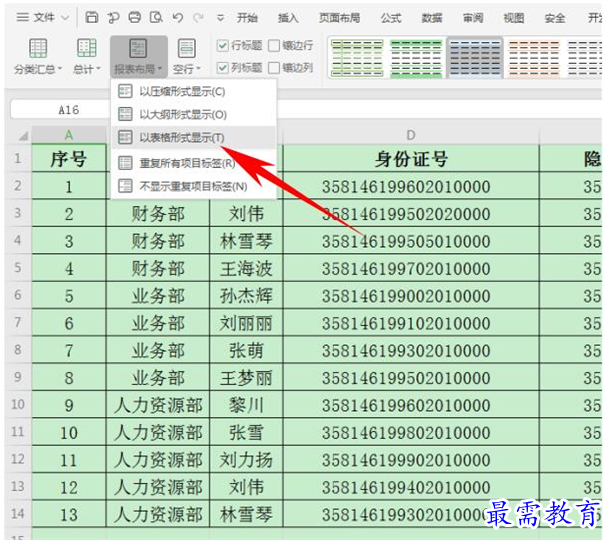Click 财务部 cell in row 3

158,213
